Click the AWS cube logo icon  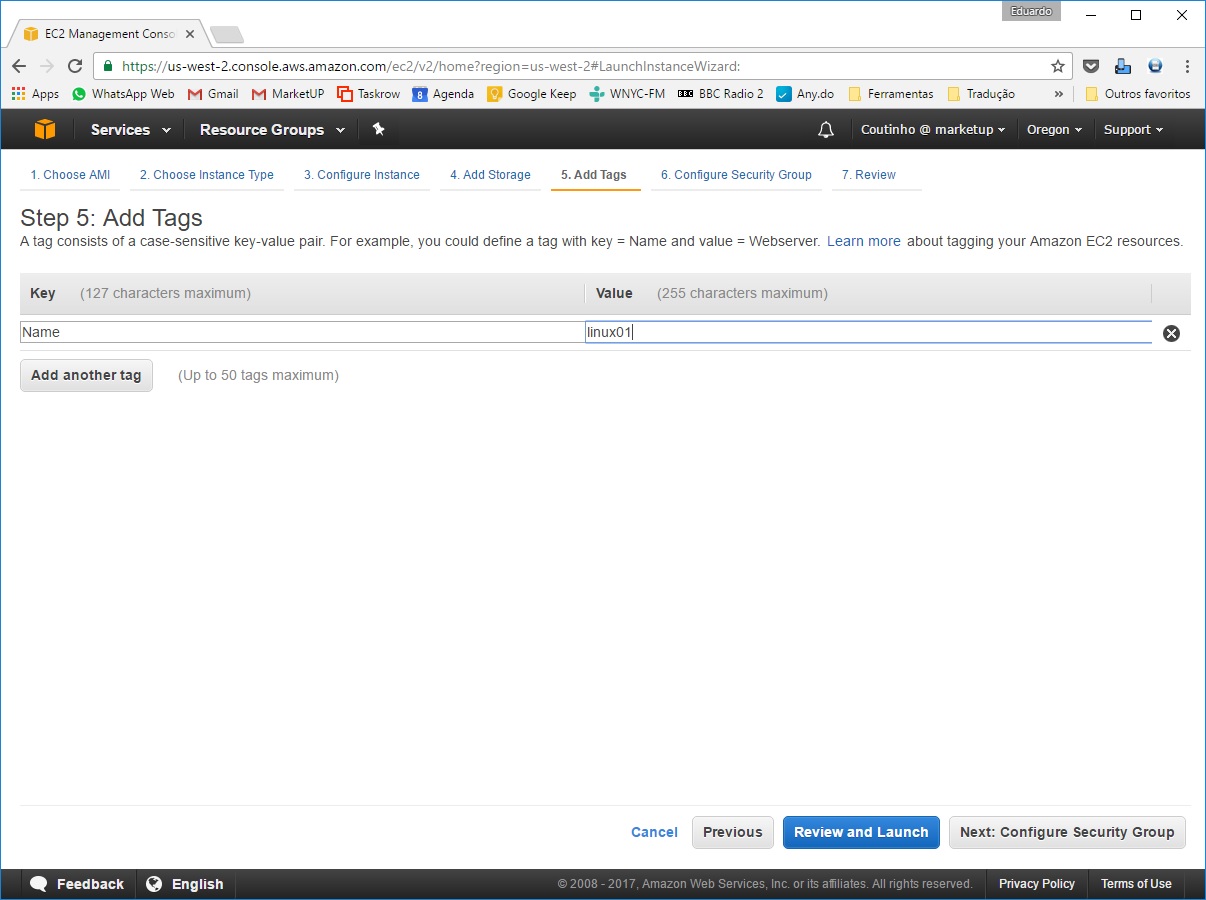click(45, 130)
